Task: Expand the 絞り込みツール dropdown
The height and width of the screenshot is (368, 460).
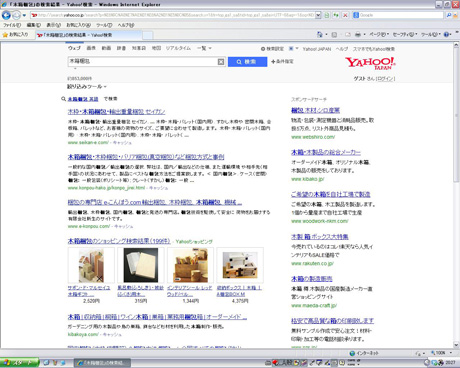Action: [x=87, y=86]
